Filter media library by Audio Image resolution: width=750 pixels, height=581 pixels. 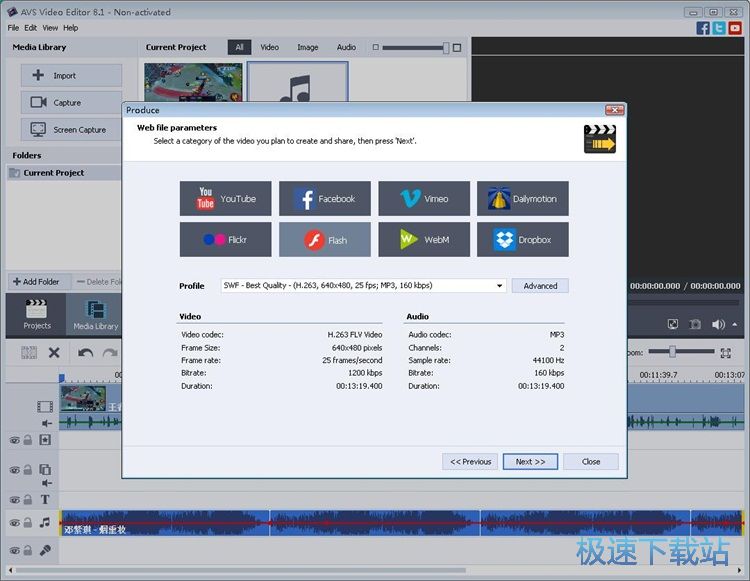[346, 47]
